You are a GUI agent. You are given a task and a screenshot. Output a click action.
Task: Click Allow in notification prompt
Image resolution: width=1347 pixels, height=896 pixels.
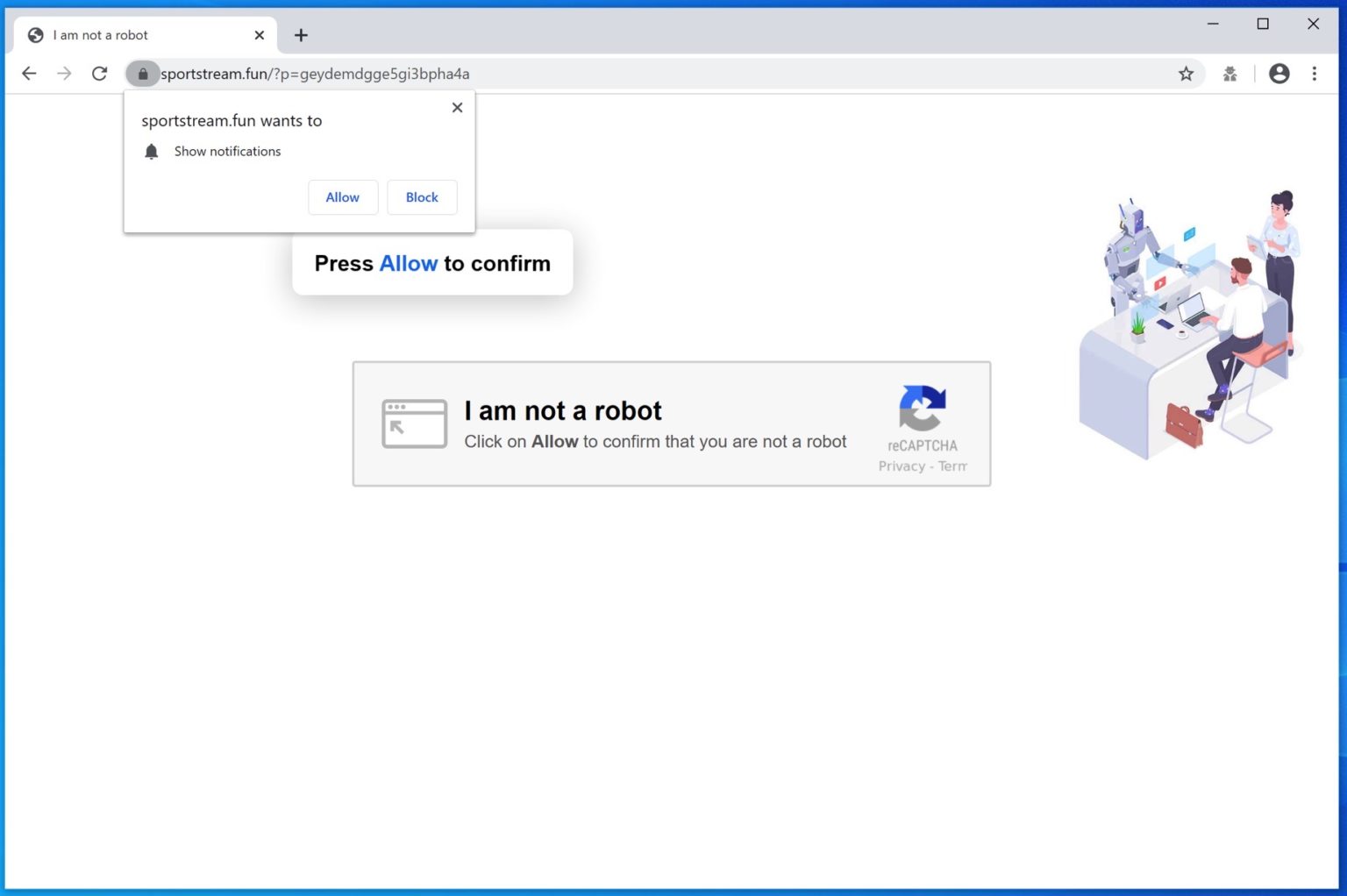click(343, 197)
